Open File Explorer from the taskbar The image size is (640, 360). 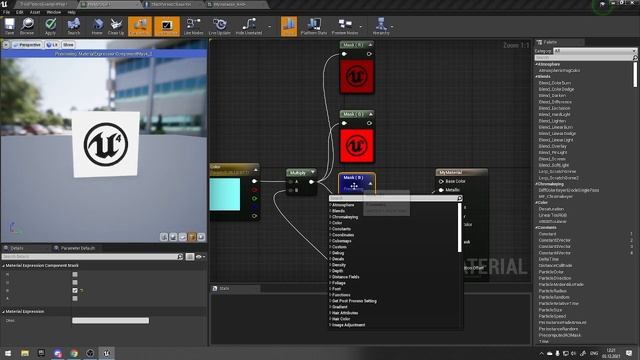25,353
